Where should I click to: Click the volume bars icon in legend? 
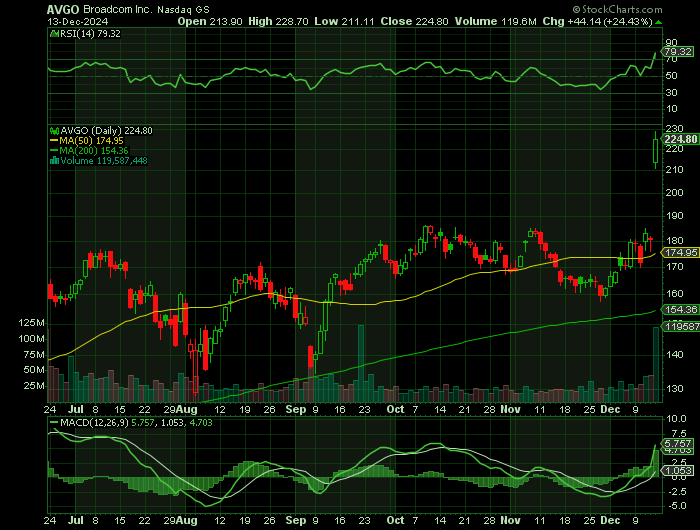tap(54, 160)
